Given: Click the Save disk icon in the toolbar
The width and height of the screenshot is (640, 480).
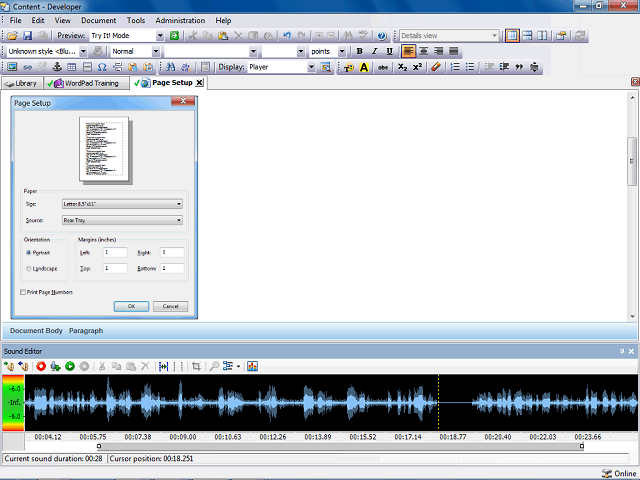Looking at the screenshot, I should pyautogui.click(x=27, y=36).
